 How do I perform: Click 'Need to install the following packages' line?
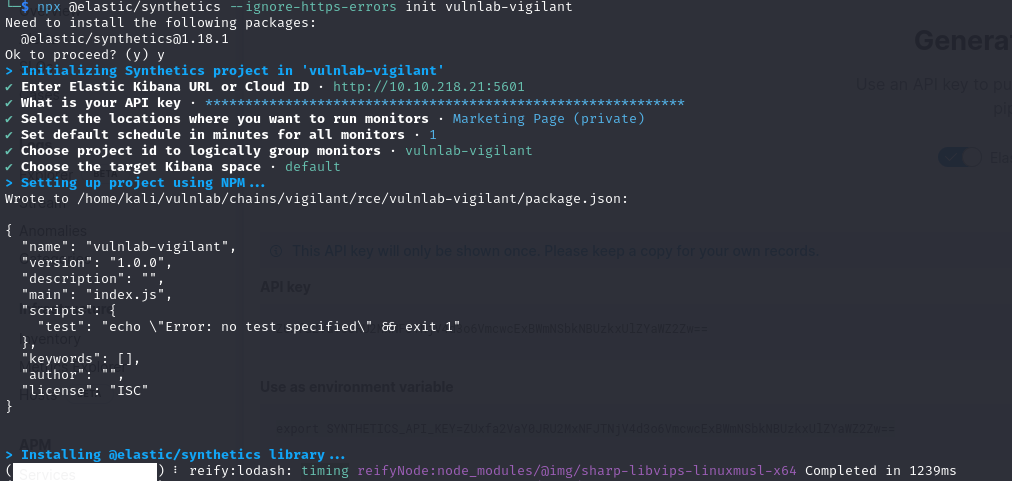(161, 23)
